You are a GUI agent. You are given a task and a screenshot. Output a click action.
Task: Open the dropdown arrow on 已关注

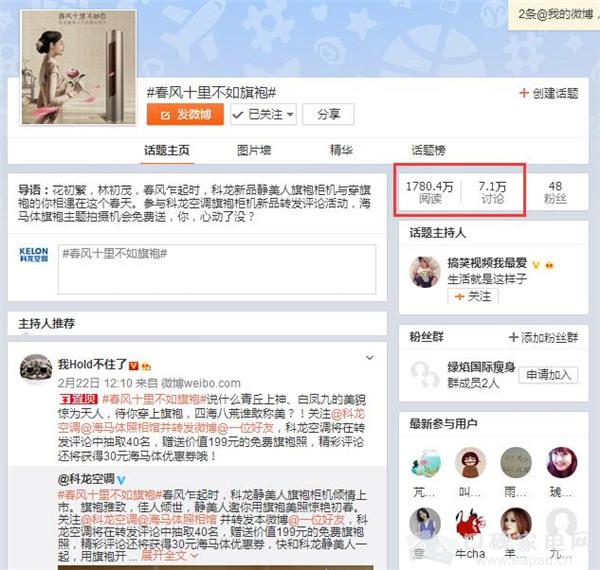click(290, 114)
